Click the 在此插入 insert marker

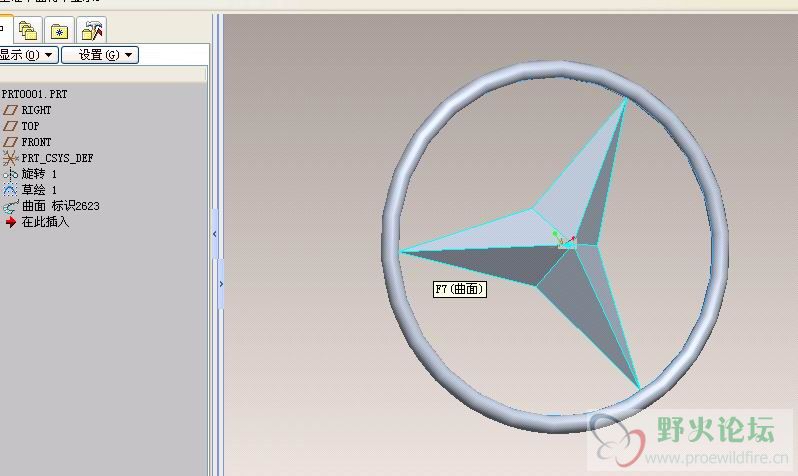[45, 221]
